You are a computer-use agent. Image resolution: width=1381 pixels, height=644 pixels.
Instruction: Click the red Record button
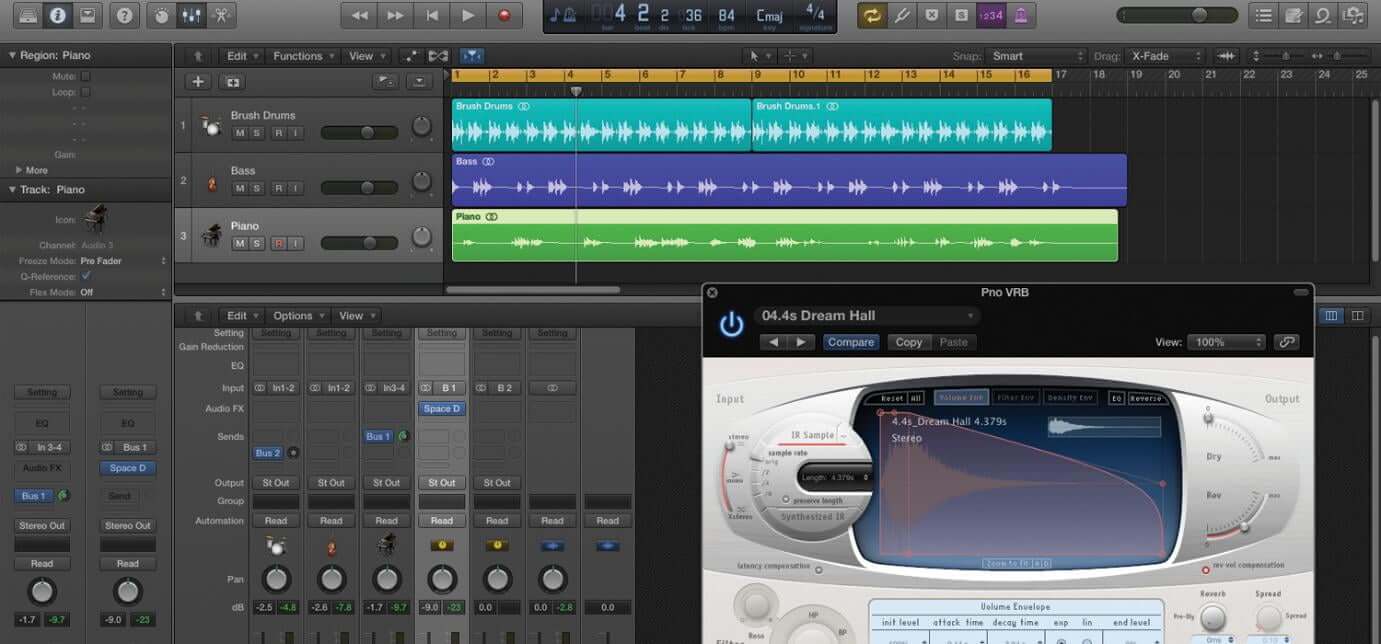click(504, 15)
